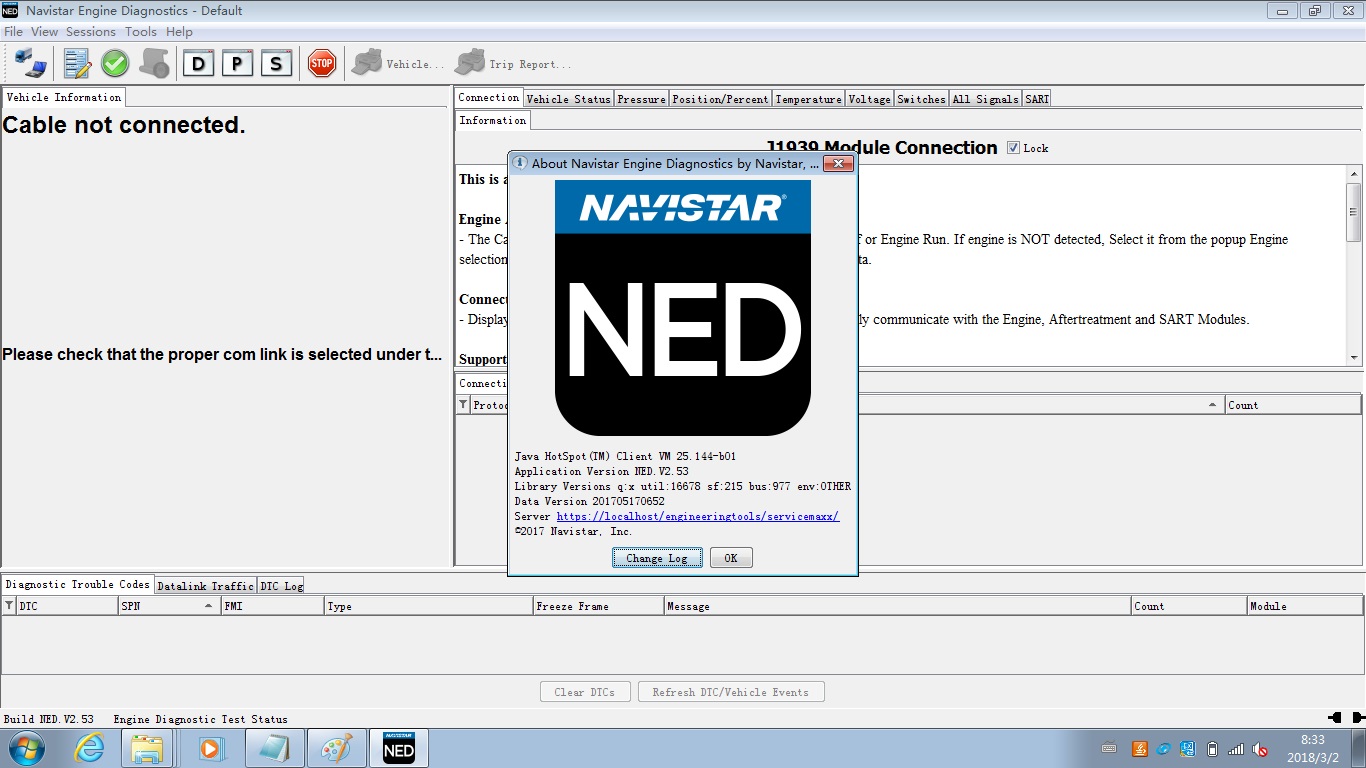Click the red STOP sign icon
Image resolution: width=1366 pixels, height=768 pixels.
click(x=321, y=64)
